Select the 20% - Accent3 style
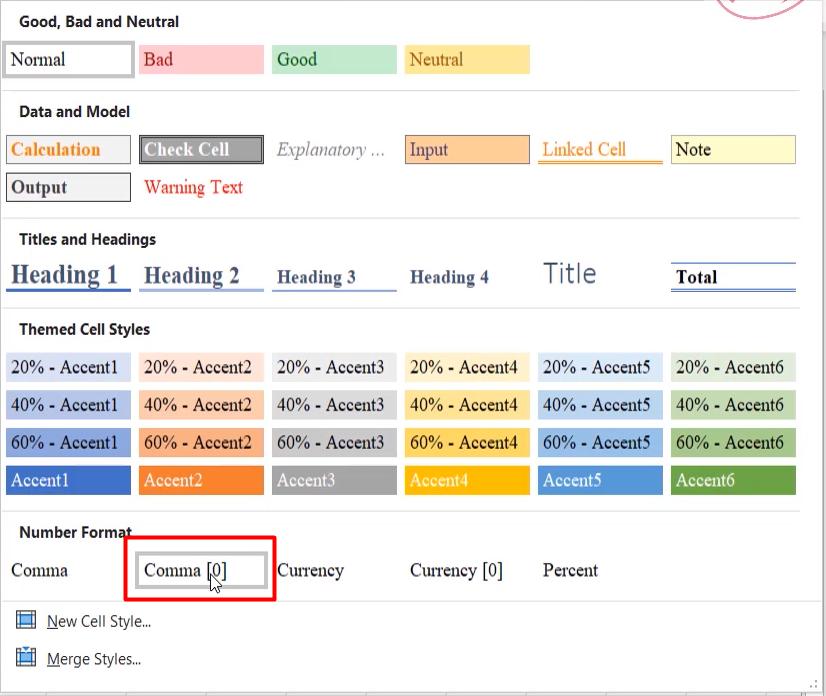This screenshot has width=826, height=696. point(333,366)
